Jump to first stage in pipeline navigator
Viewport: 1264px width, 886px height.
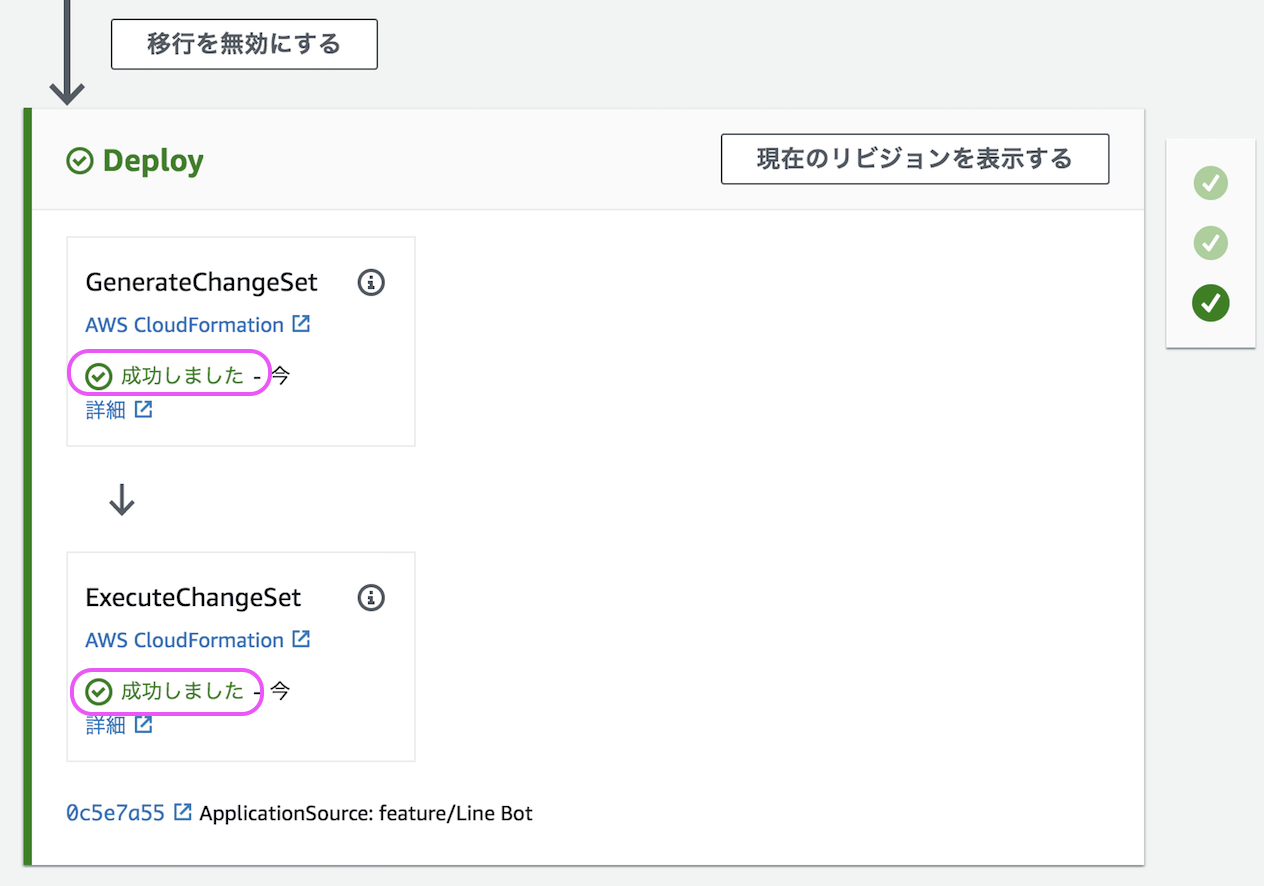(x=1210, y=183)
